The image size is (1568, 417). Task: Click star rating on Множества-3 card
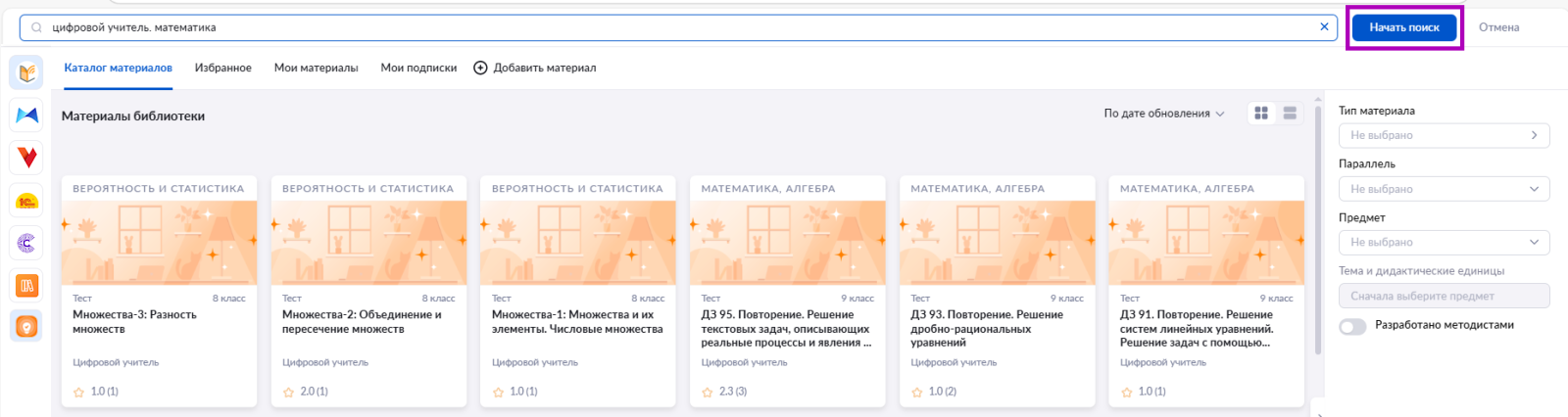[78, 392]
